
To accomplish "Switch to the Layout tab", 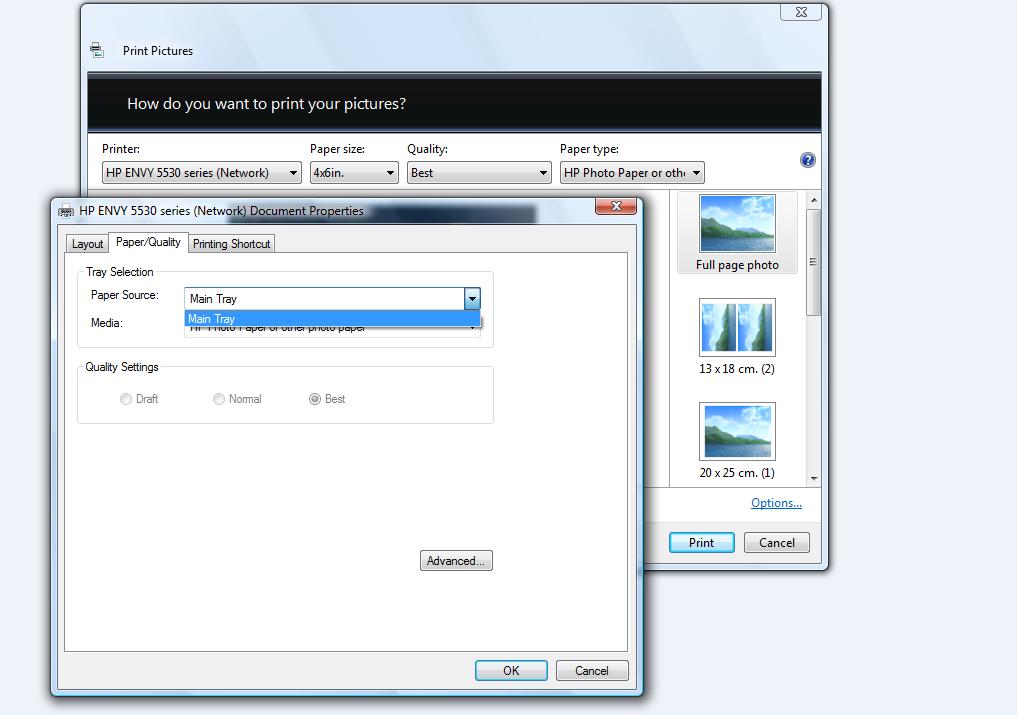I will [87, 244].
